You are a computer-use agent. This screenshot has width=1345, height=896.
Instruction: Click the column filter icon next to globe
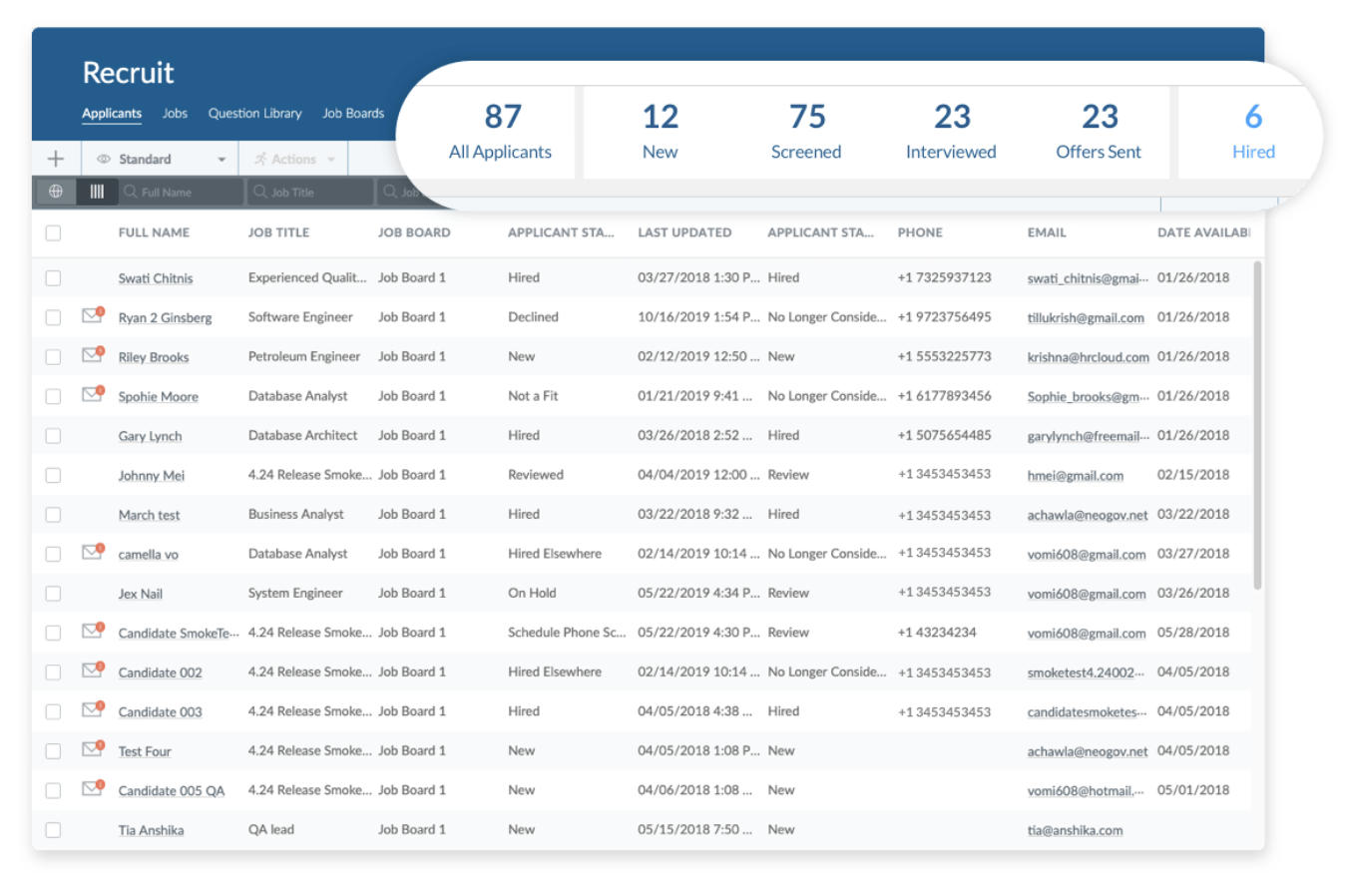pyautogui.click(x=96, y=191)
